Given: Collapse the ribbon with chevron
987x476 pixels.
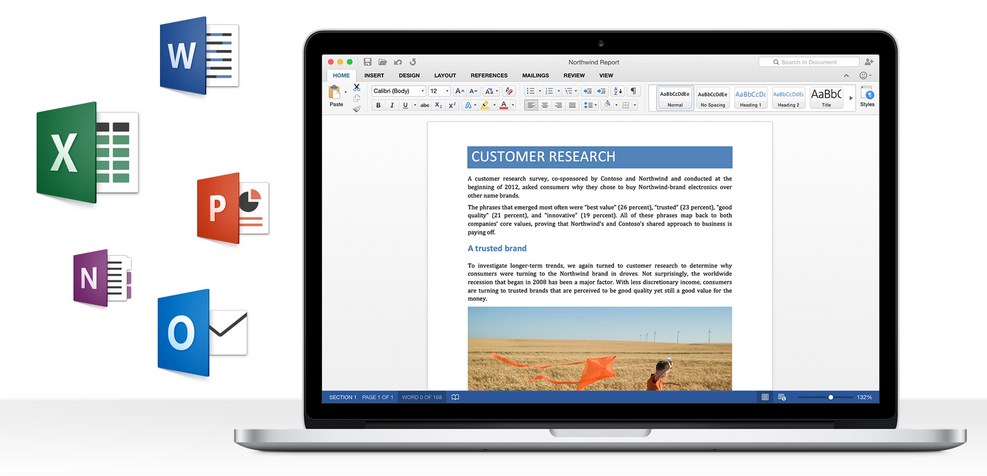Looking at the screenshot, I should [x=847, y=76].
